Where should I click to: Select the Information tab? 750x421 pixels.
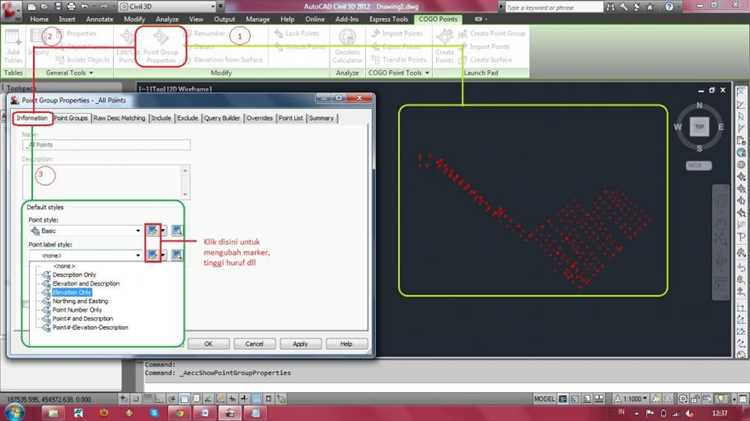point(33,118)
